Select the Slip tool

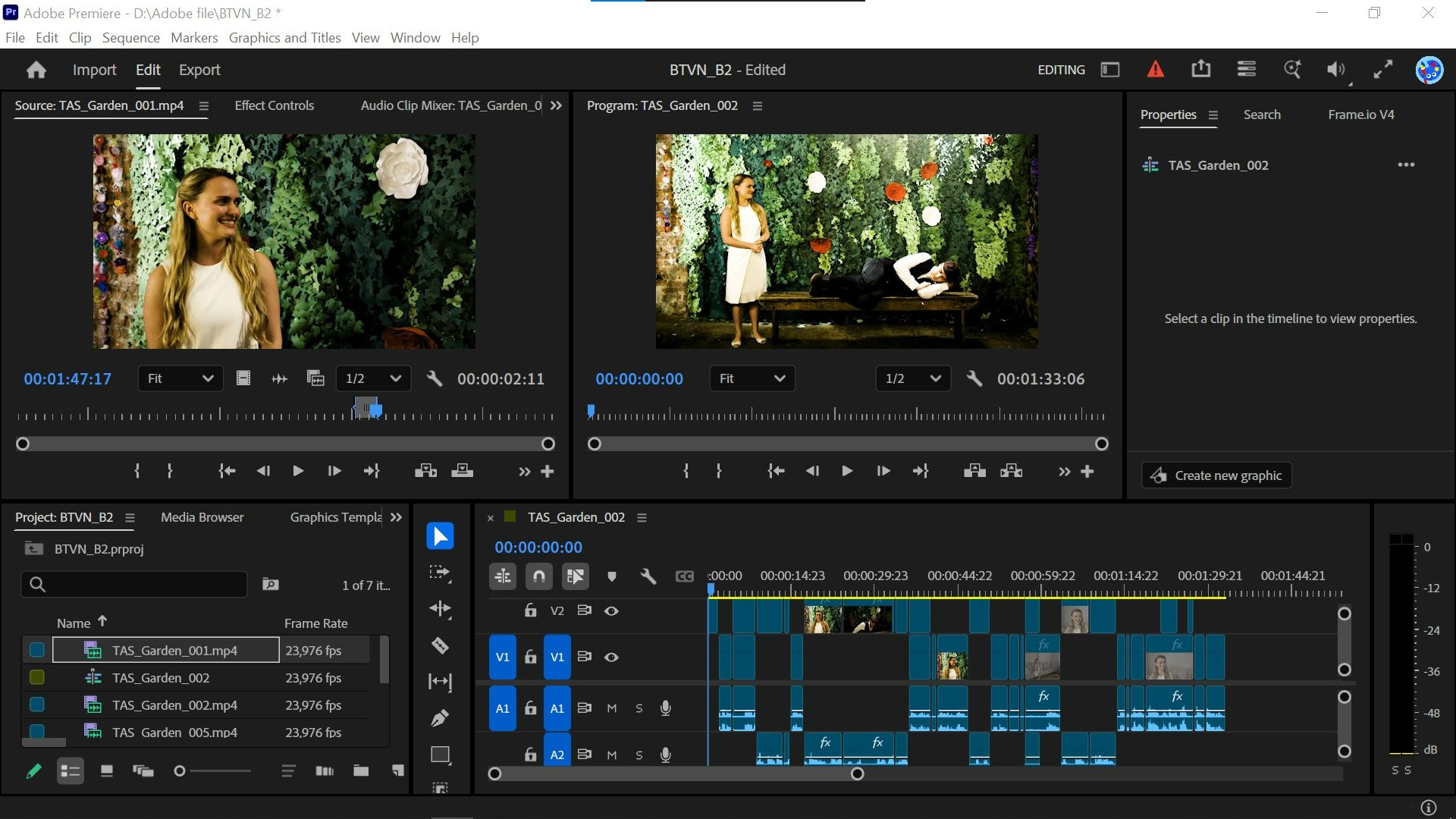(x=440, y=682)
